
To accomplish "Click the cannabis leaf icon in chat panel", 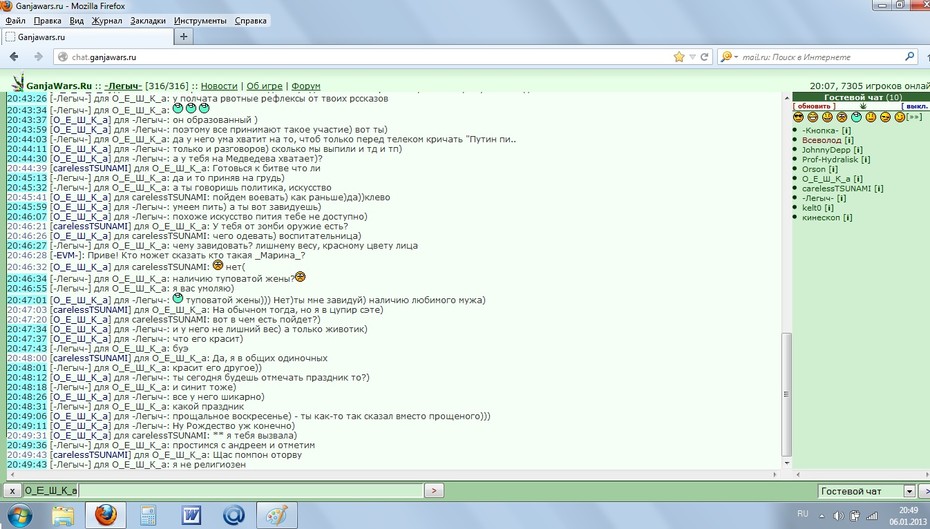I will [863, 106].
